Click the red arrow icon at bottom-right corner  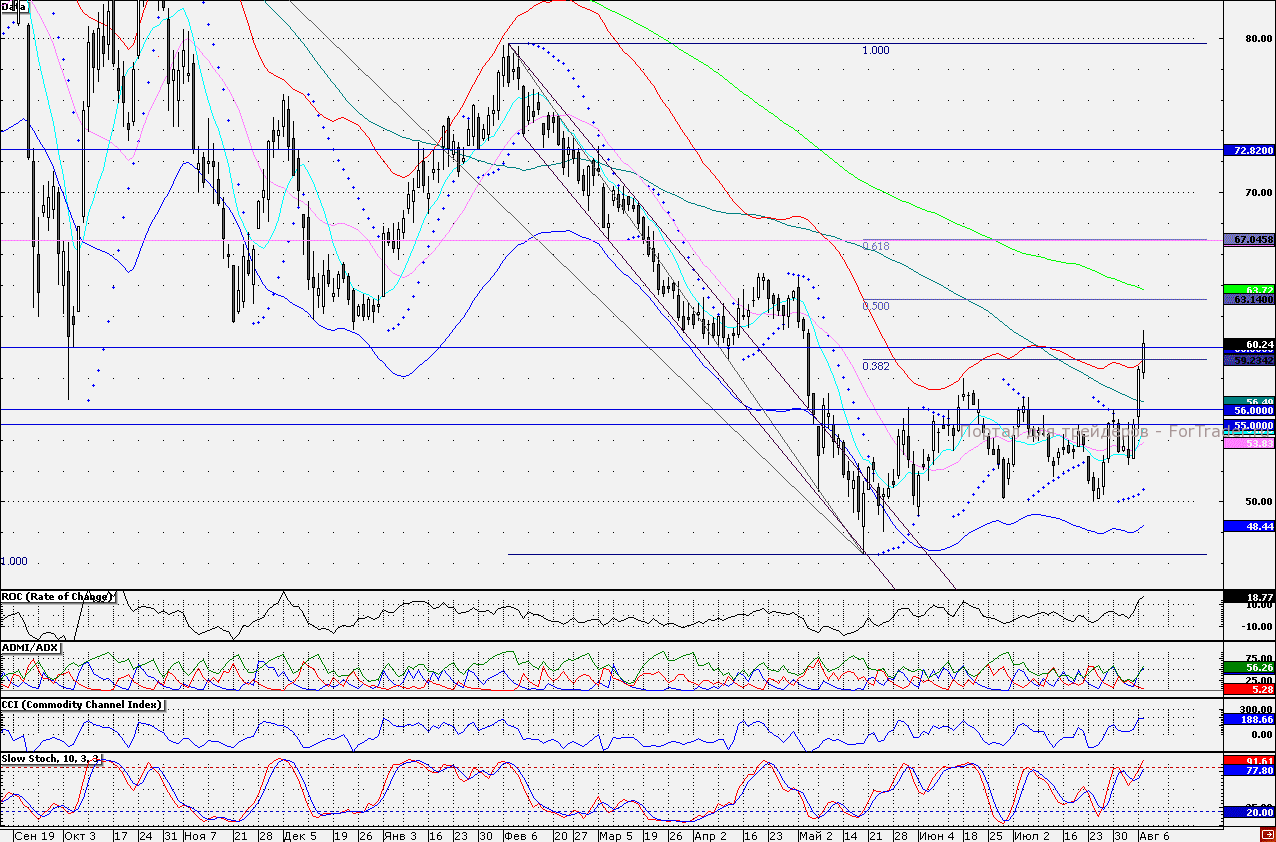tap(1267, 834)
